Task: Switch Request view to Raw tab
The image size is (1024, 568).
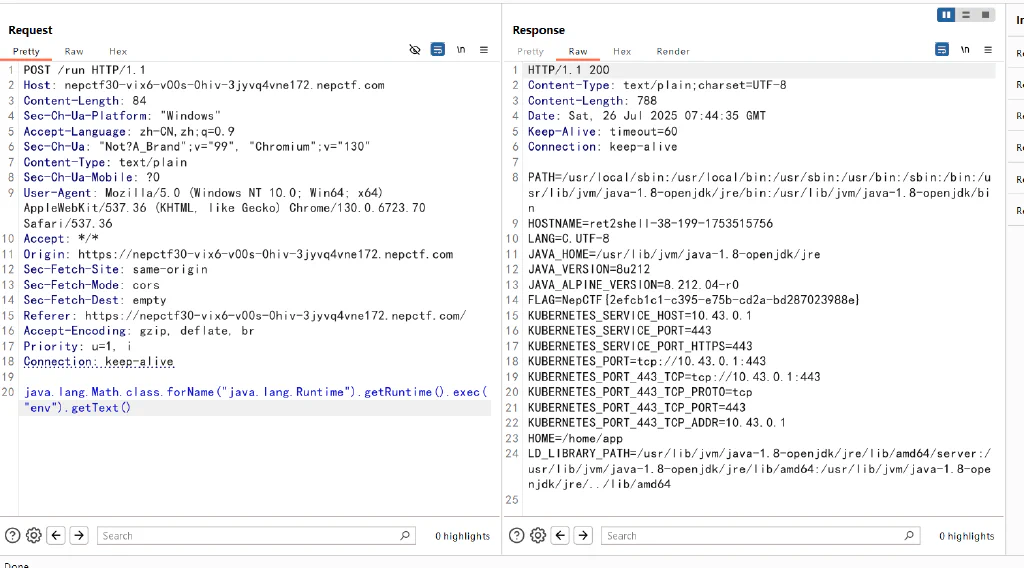Action: [74, 52]
